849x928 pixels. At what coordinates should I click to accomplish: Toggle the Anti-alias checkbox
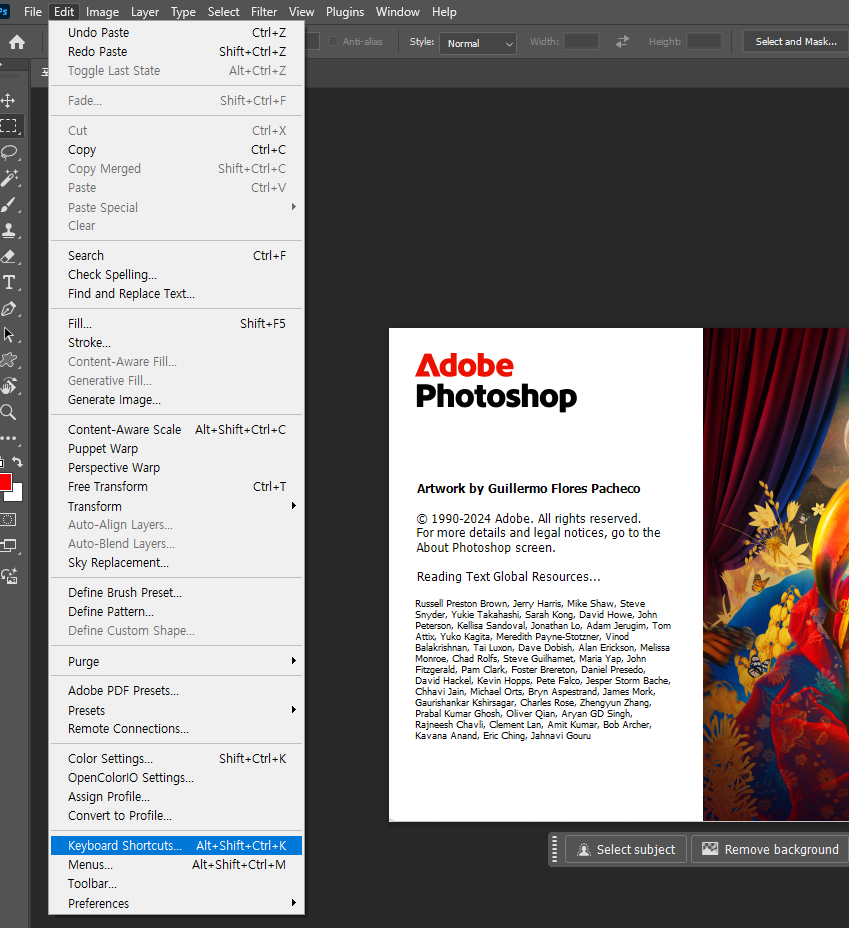pos(333,41)
